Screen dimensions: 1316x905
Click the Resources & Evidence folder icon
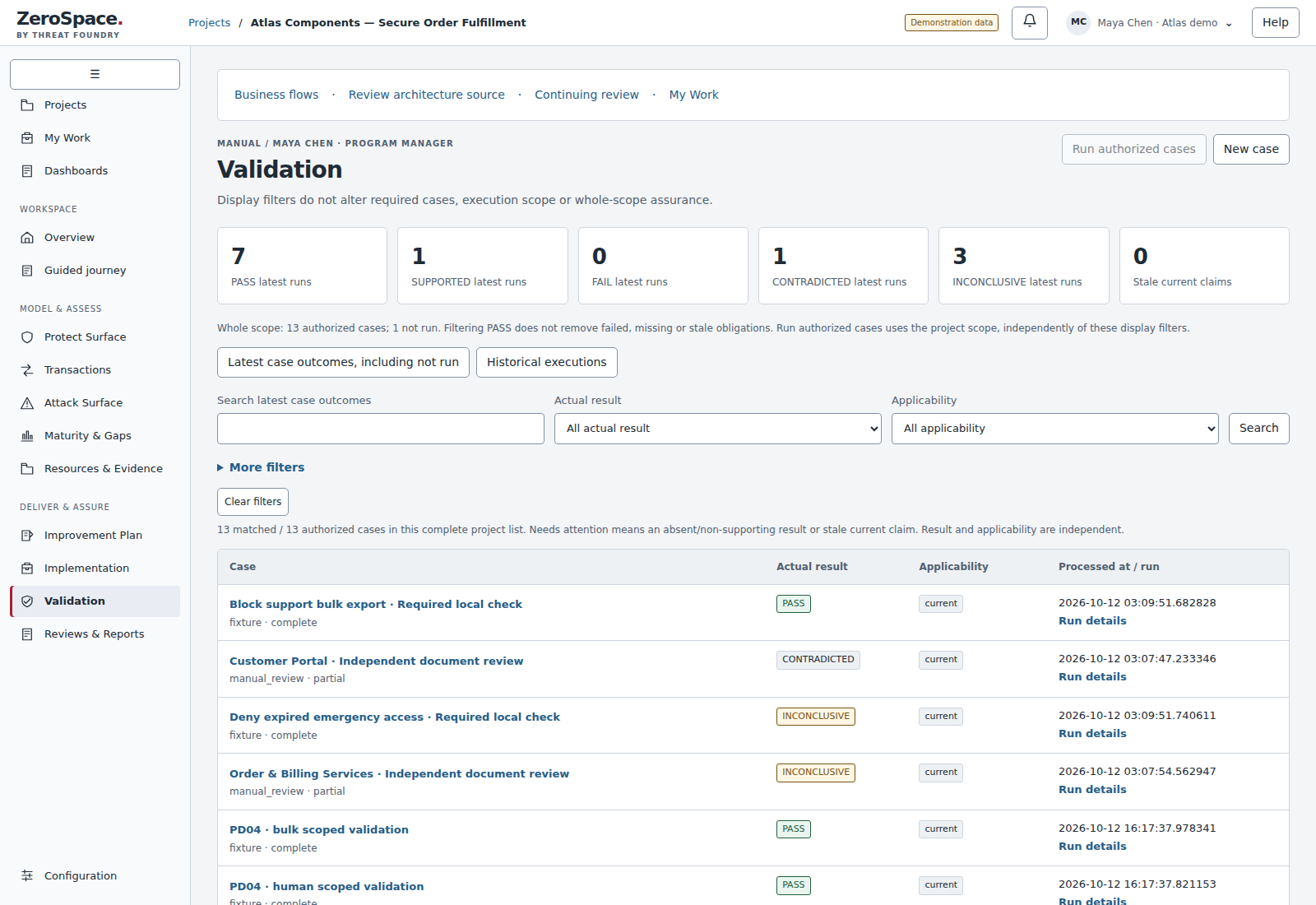(27, 469)
